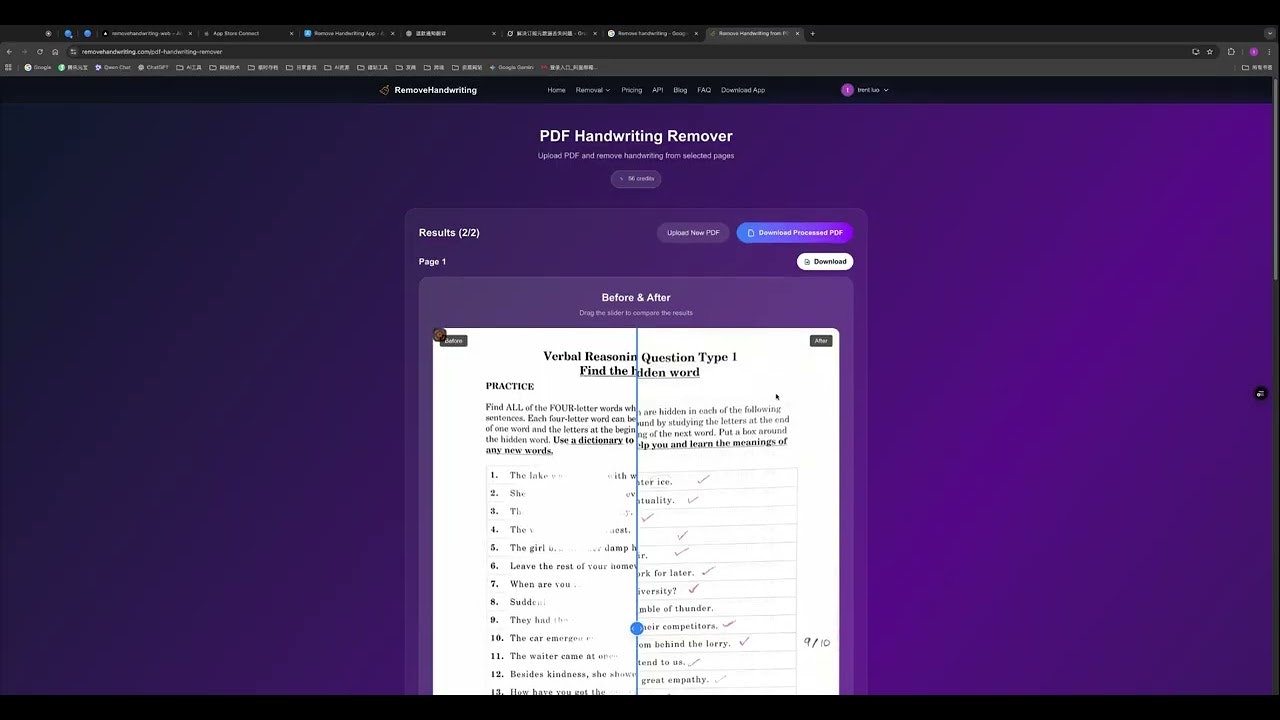The image size is (1280, 720).
Task: Click the Download App link
Action: [x=743, y=90]
